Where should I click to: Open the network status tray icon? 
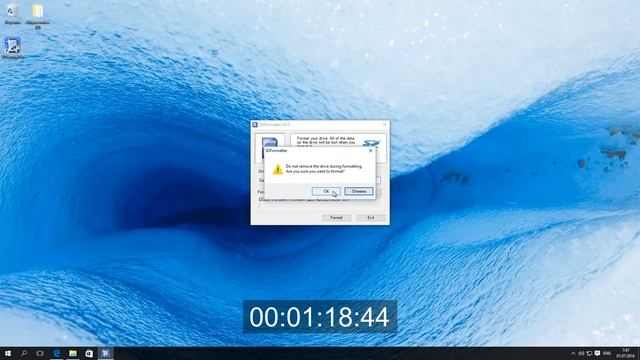pyautogui.click(x=589, y=353)
